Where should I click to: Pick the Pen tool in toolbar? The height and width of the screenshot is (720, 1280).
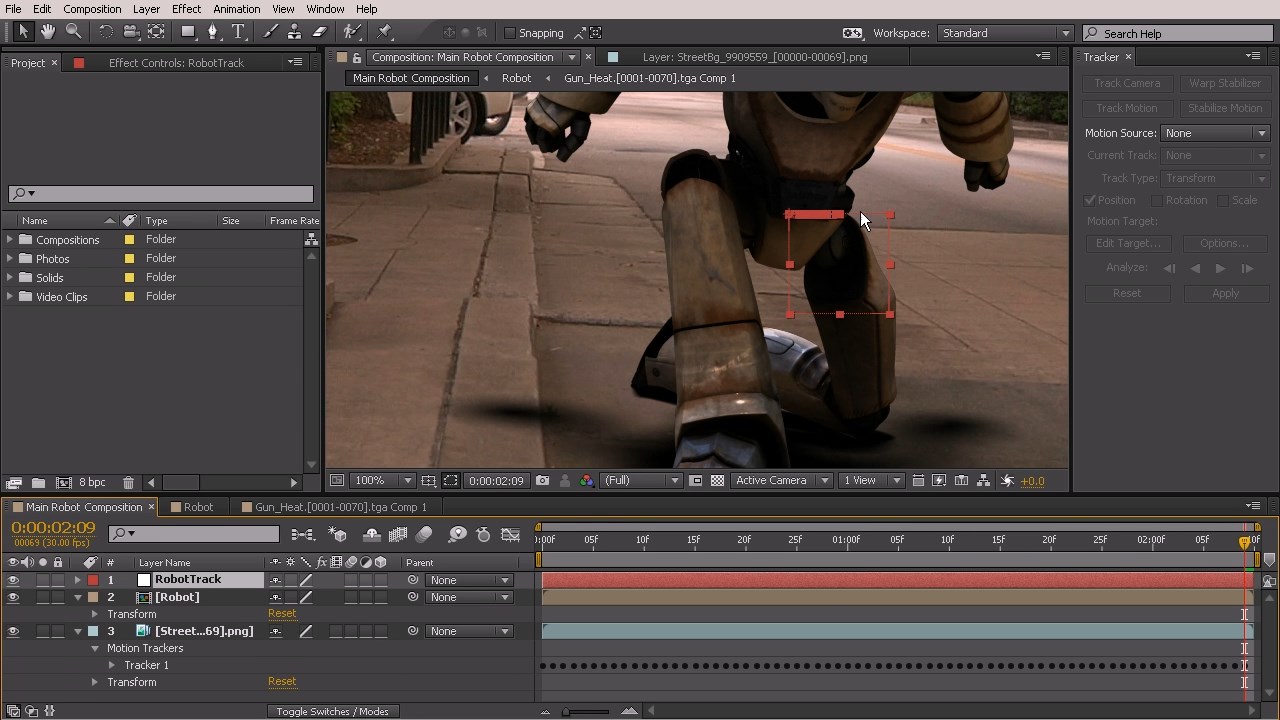tap(212, 32)
